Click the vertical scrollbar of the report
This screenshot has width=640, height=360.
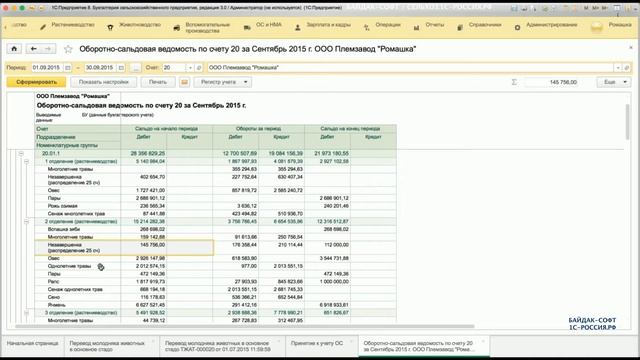pos(627,122)
